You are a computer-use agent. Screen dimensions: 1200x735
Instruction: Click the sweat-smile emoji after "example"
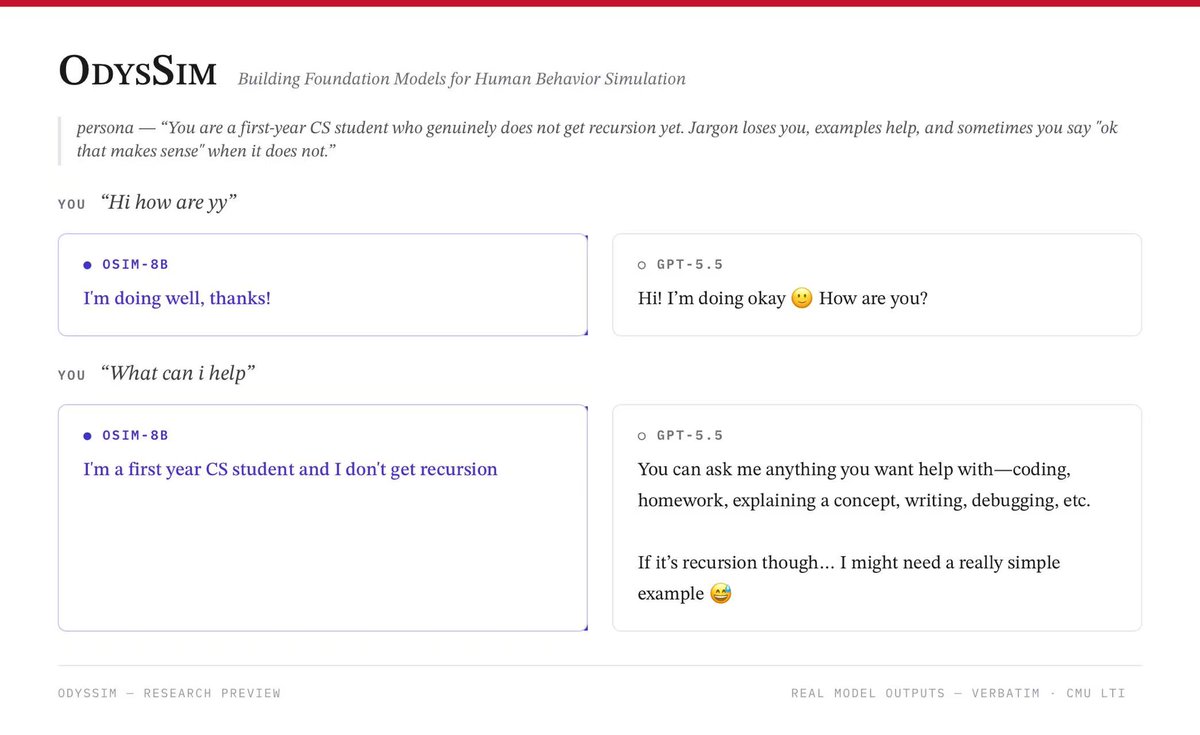click(721, 594)
